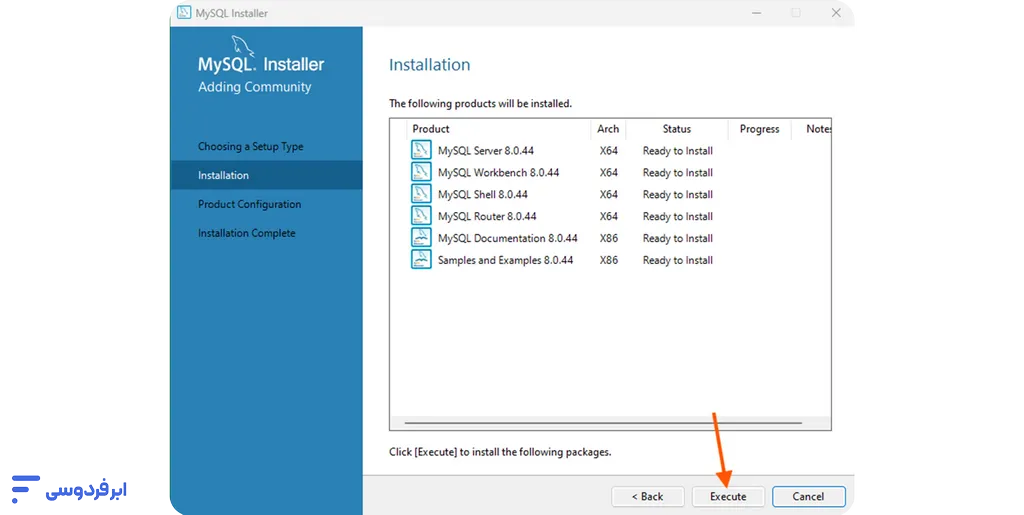The image size is (1024, 515).
Task: Click the MySQL Shell 8.0.44 icon
Action: (x=420, y=195)
